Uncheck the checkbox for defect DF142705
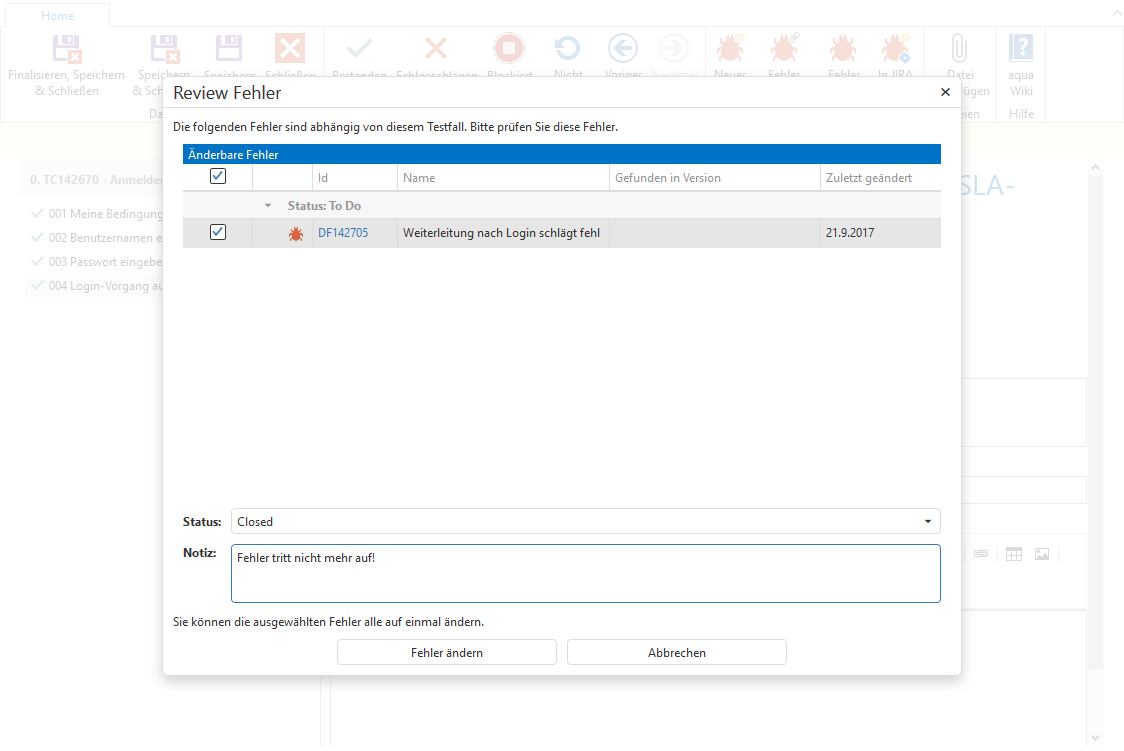 (218, 232)
